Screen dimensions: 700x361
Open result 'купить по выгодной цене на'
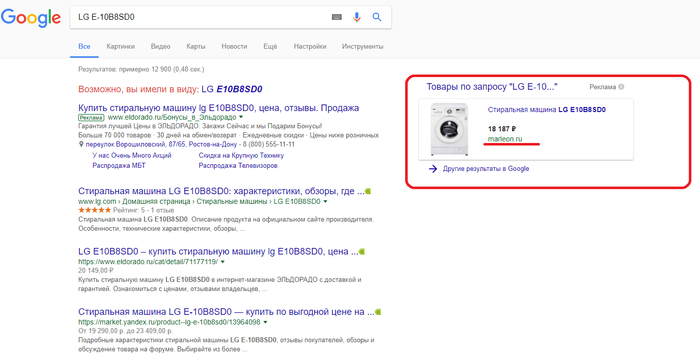tap(226, 312)
